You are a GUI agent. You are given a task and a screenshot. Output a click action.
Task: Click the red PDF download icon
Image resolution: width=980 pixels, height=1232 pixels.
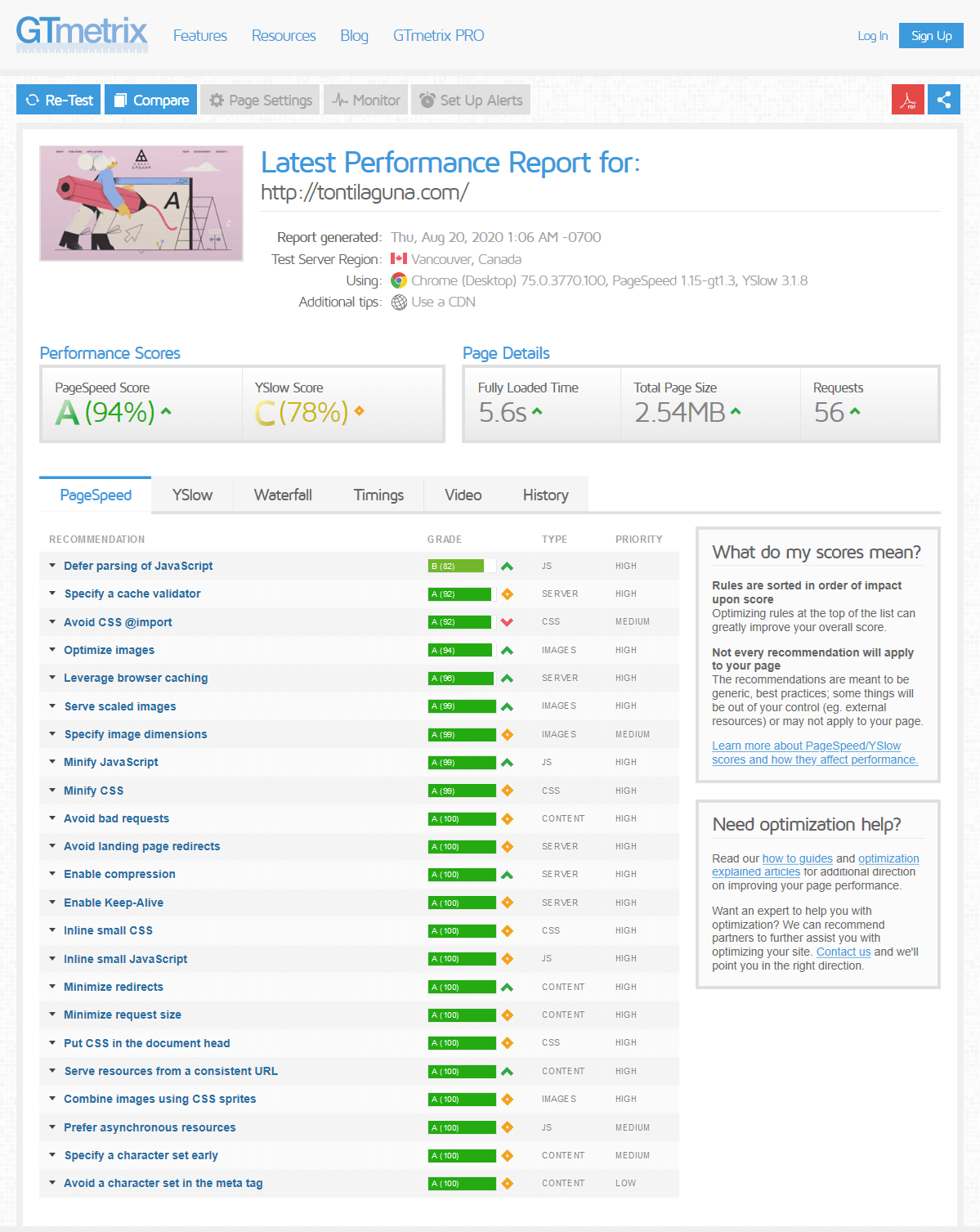[907, 100]
